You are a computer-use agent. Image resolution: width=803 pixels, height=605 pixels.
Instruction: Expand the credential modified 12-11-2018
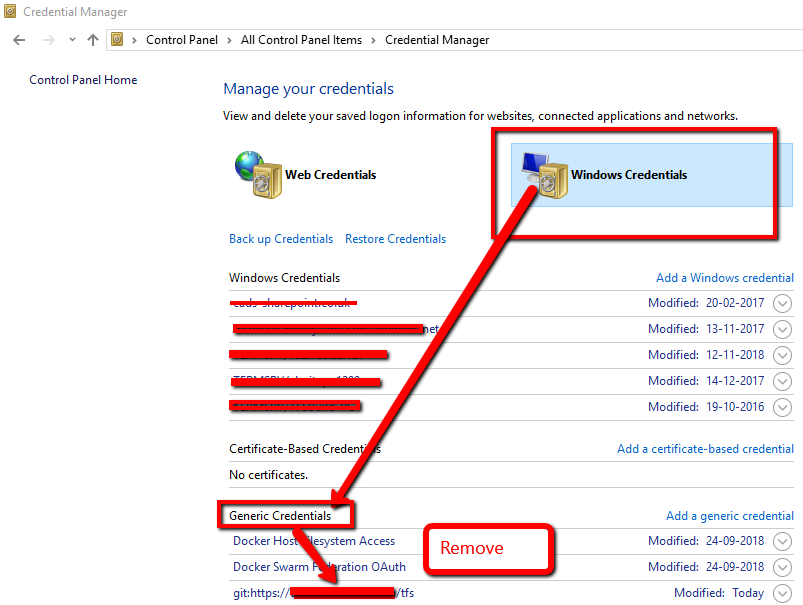(782, 355)
